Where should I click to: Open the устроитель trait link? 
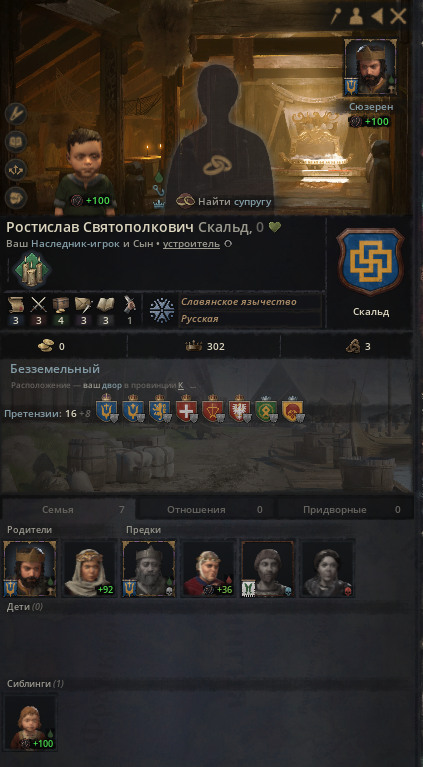point(191,244)
